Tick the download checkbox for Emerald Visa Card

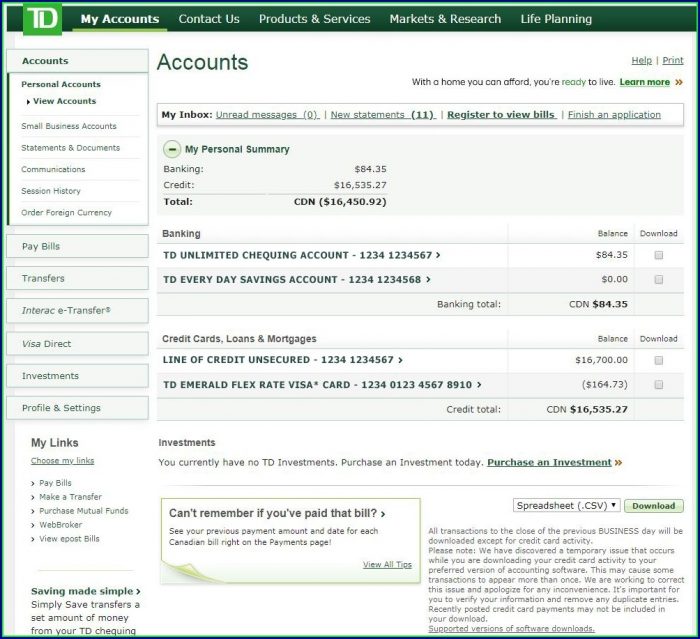coord(658,384)
